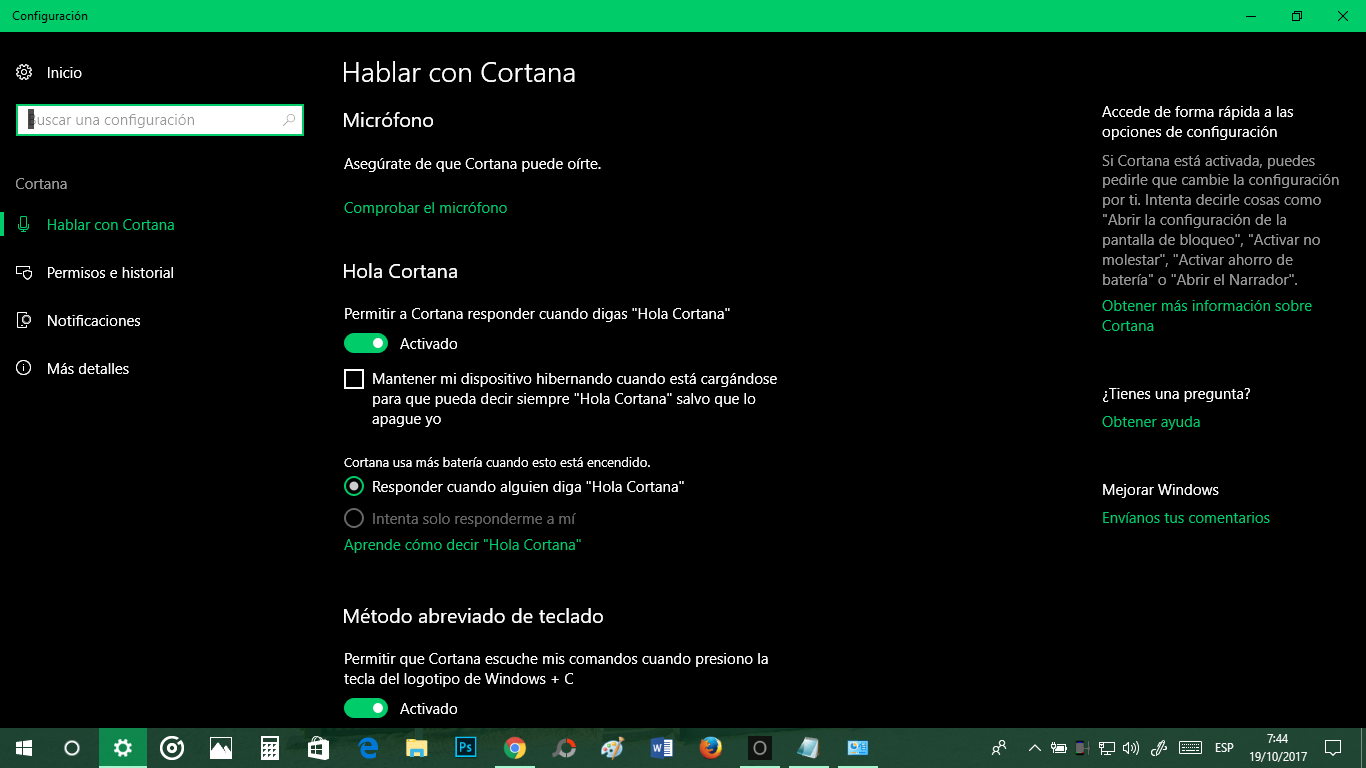Open File Explorer on the taskbar

click(x=417, y=748)
